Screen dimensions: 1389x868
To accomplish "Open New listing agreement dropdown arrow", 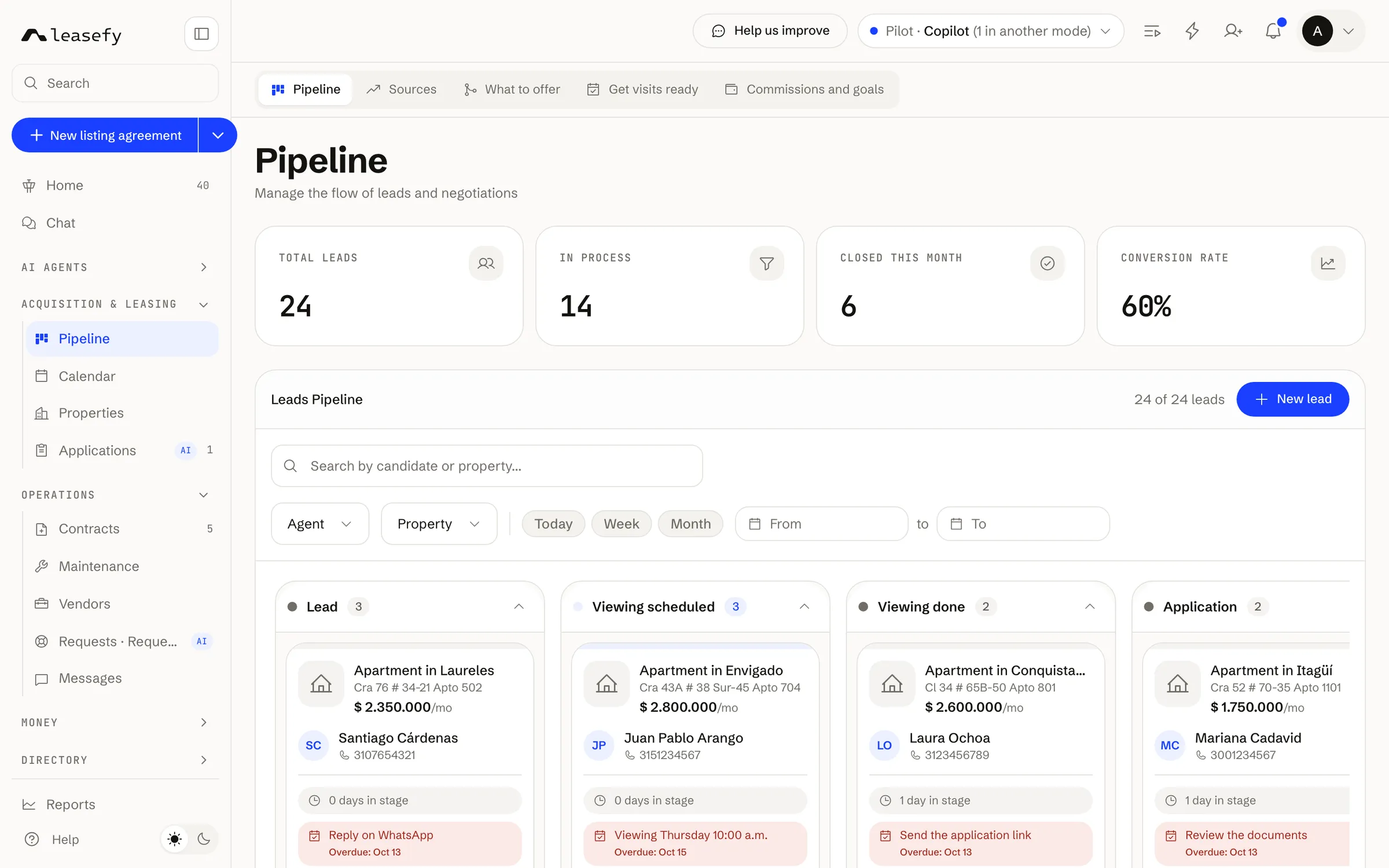I will tap(218, 135).
